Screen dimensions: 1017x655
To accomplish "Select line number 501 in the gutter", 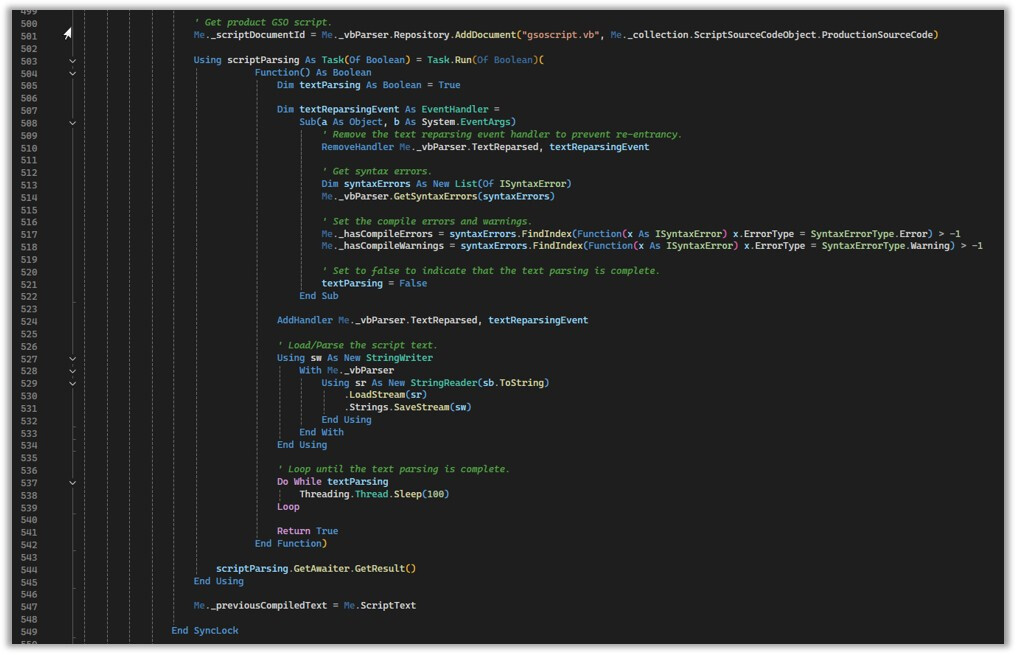I will click(x=29, y=36).
